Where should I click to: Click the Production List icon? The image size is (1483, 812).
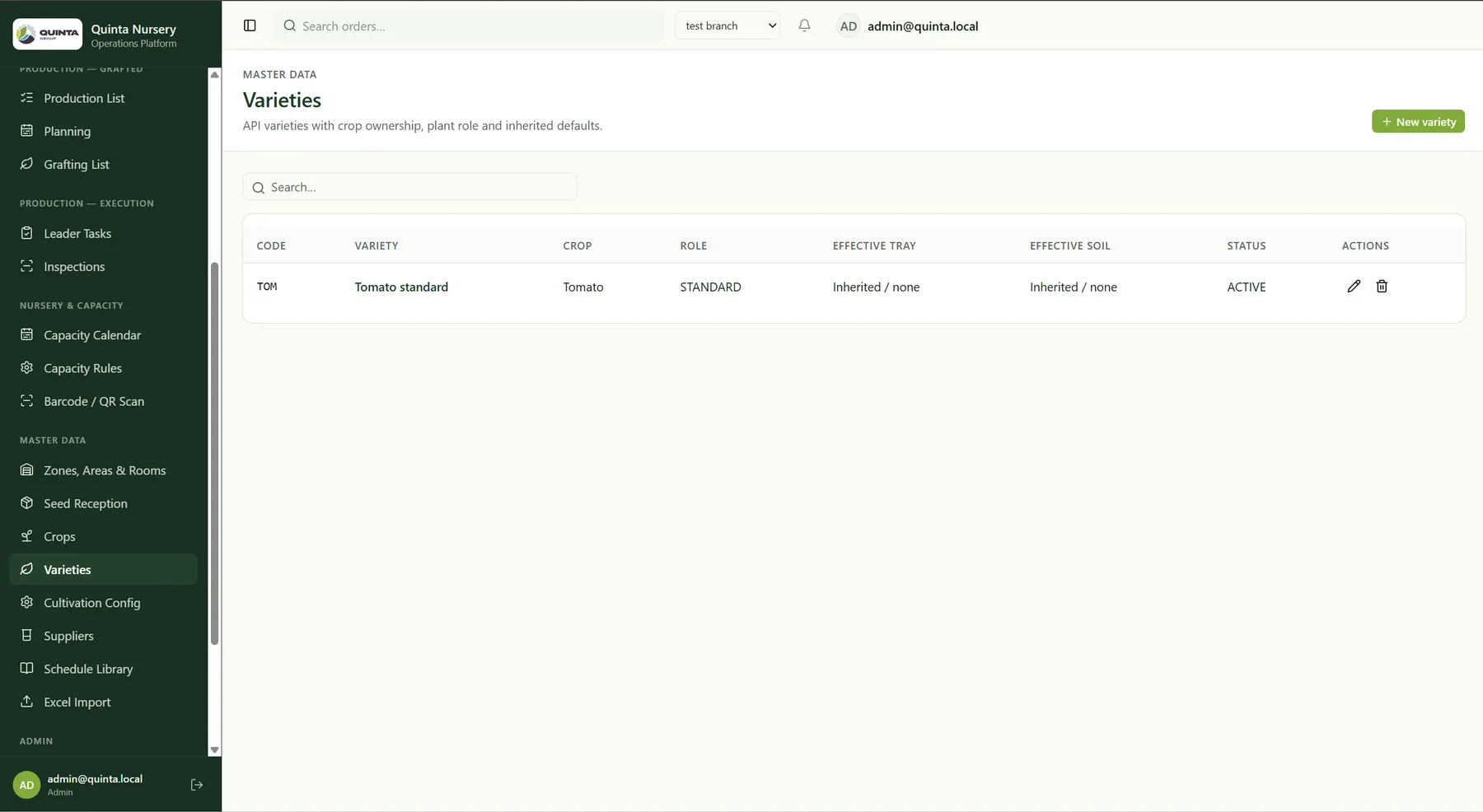pyautogui.click(x=26, y=97)
